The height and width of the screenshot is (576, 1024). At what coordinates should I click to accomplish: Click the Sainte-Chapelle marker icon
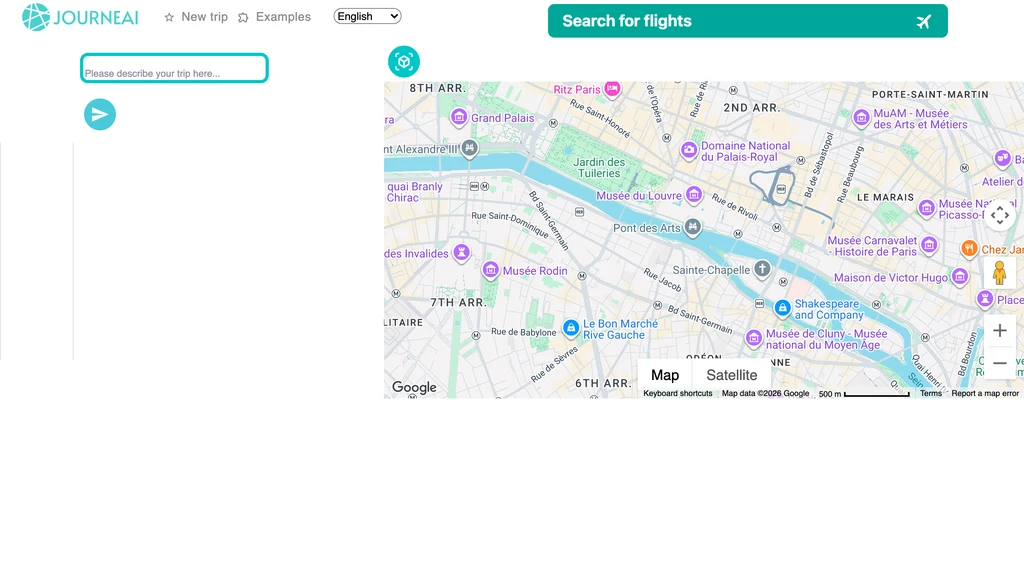point(762,268)
